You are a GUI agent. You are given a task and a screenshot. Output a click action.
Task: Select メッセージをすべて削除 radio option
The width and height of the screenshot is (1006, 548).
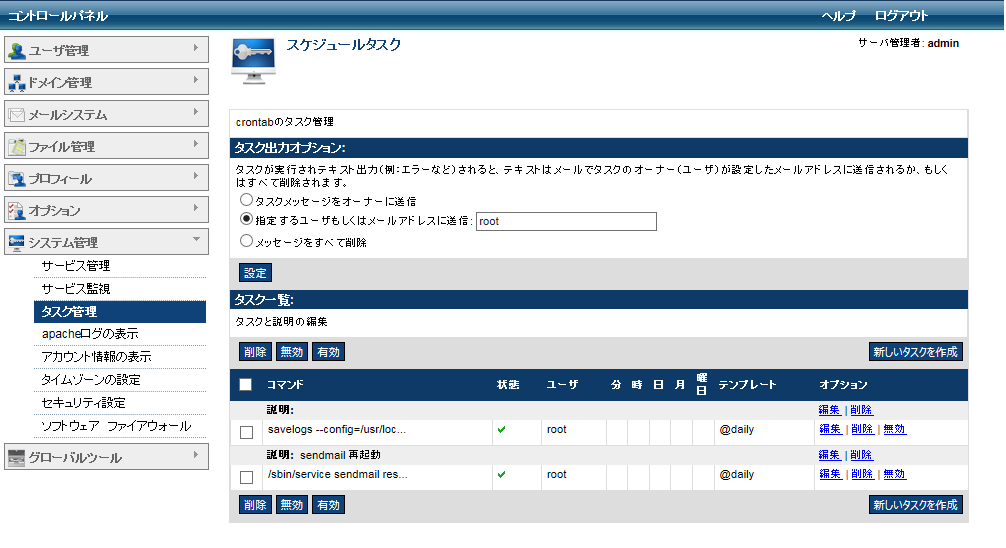point(246,241)
